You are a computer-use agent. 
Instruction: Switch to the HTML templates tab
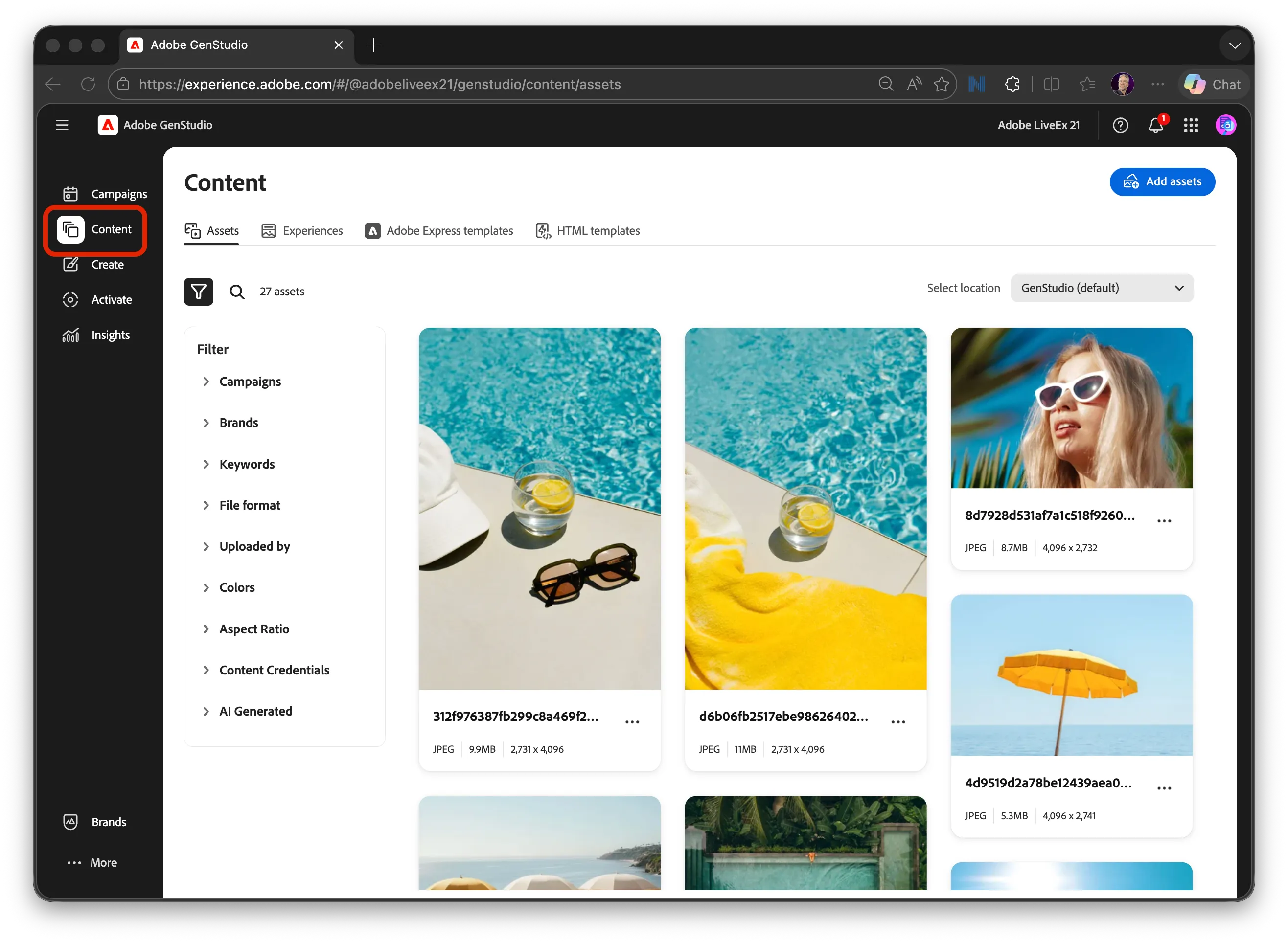coord(587,230)
